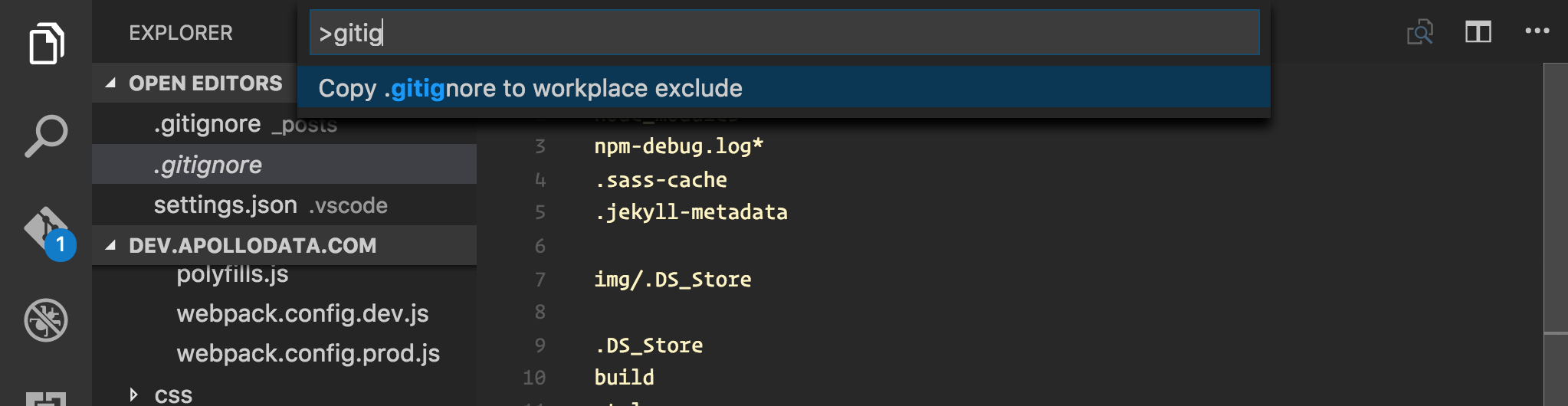Image resolution: width=1568 pixels, height=406 pixels.
Task: Click line number 6 in the gutter
Action: 540,246
